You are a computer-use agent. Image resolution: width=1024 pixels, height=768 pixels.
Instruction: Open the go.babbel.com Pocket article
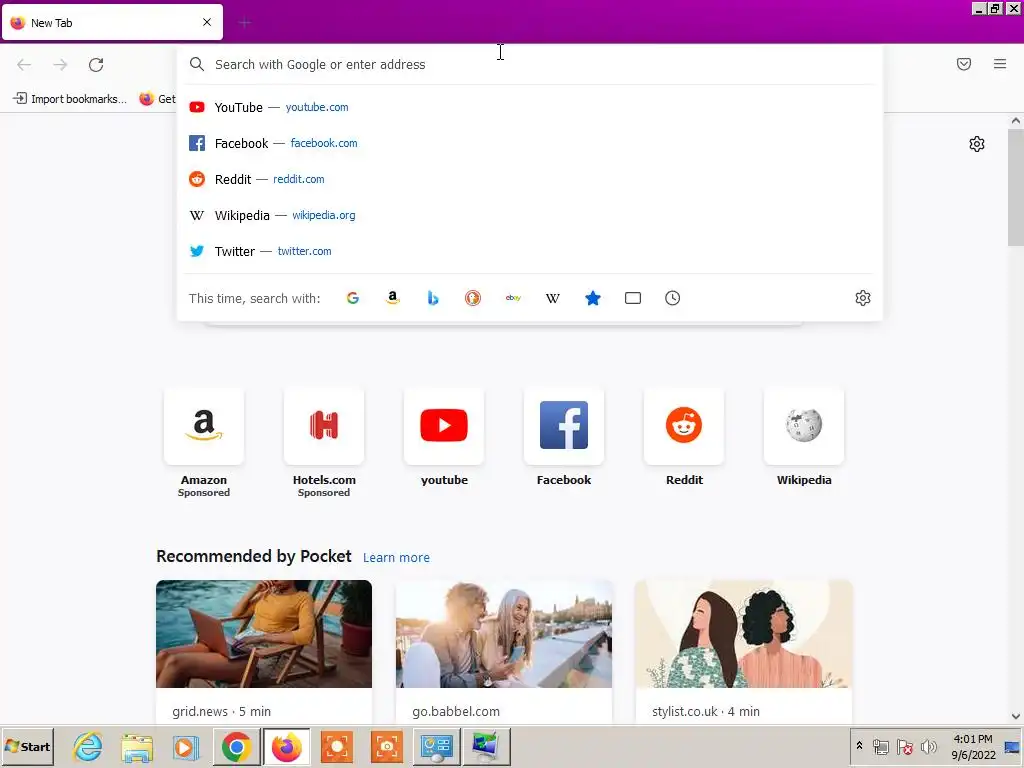pos(504,652)
